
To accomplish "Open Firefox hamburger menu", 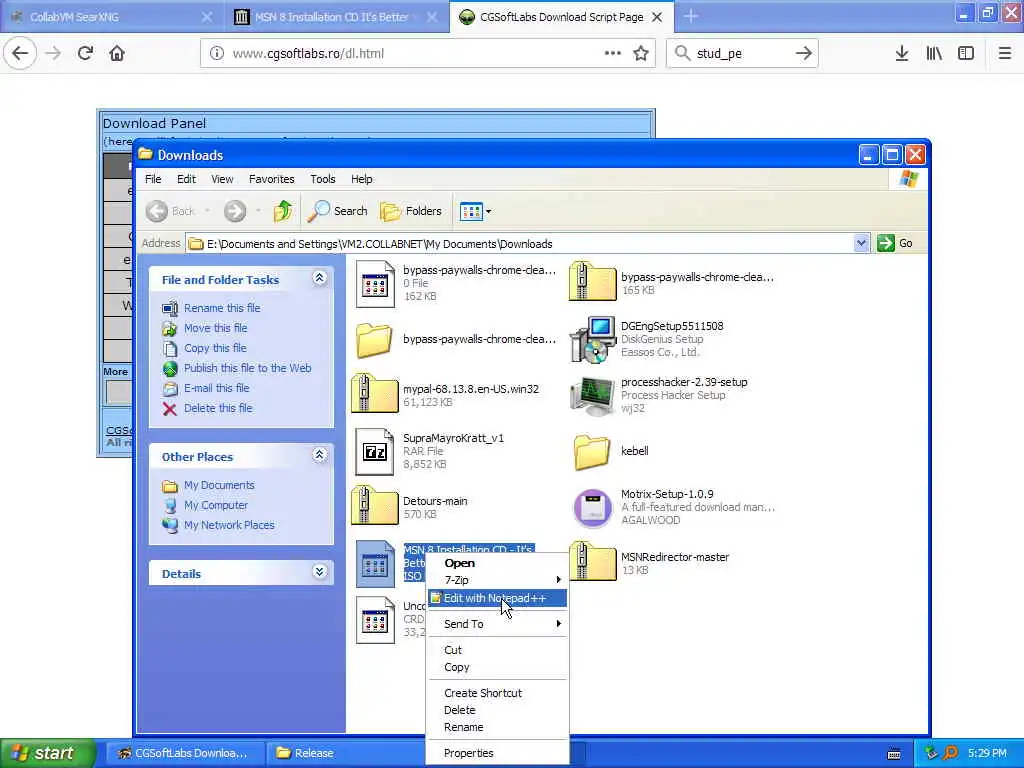I will point(1005,53).
